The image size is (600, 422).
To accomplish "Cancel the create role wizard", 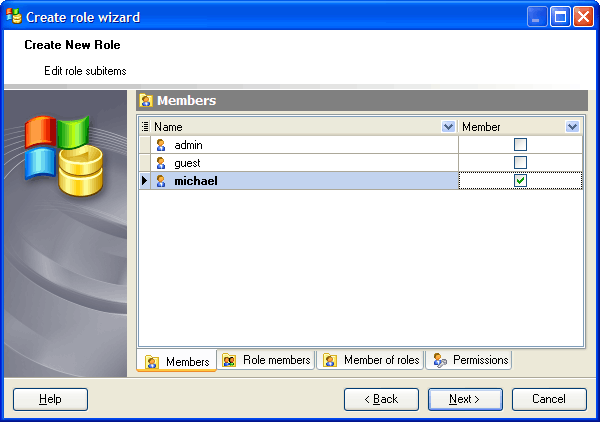I will (549, 399).
